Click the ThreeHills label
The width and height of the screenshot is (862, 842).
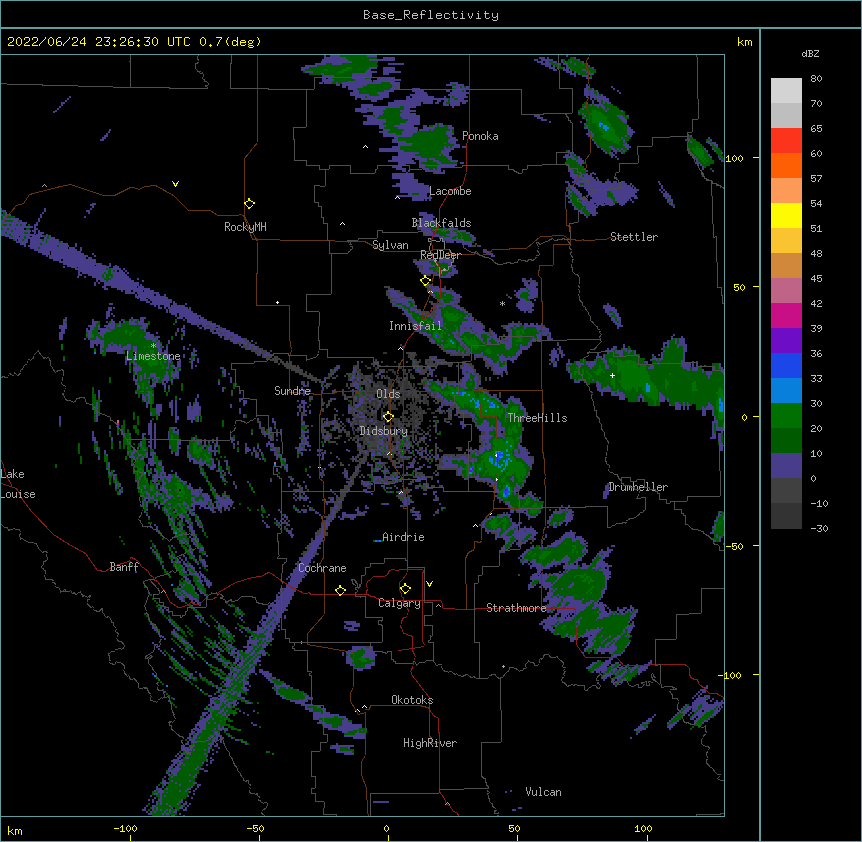point(537,418)
